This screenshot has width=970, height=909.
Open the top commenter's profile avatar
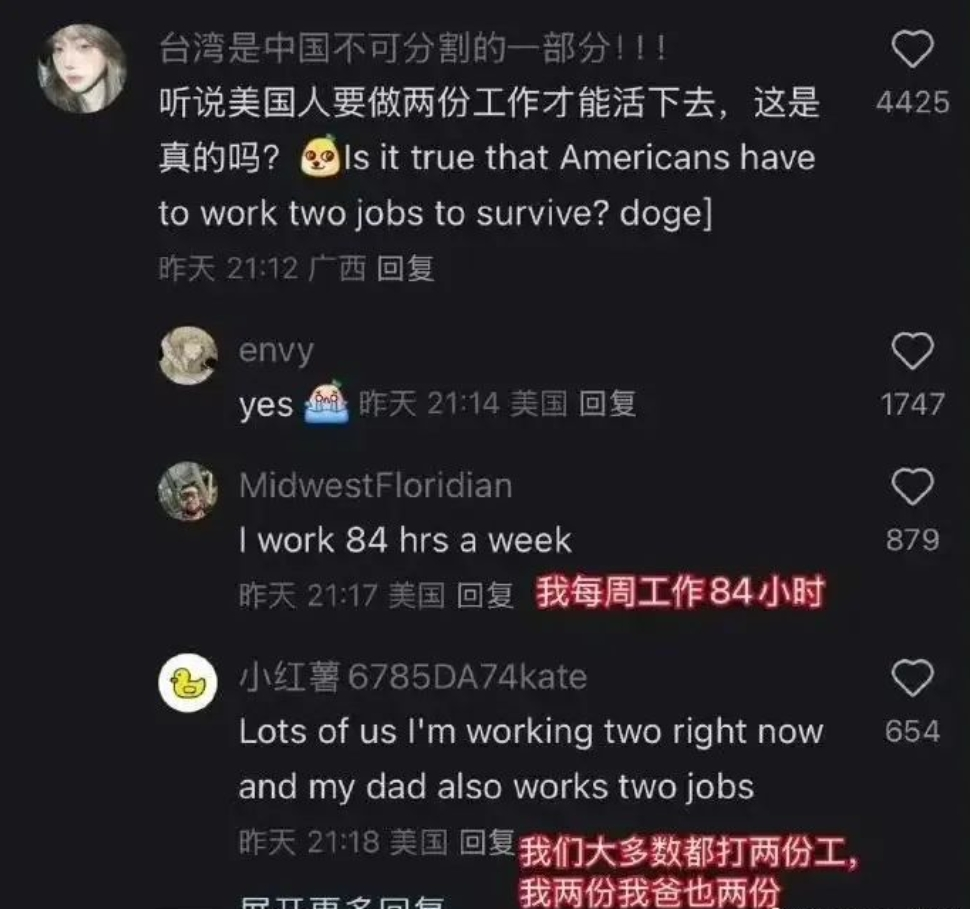[x=83, y=68]
